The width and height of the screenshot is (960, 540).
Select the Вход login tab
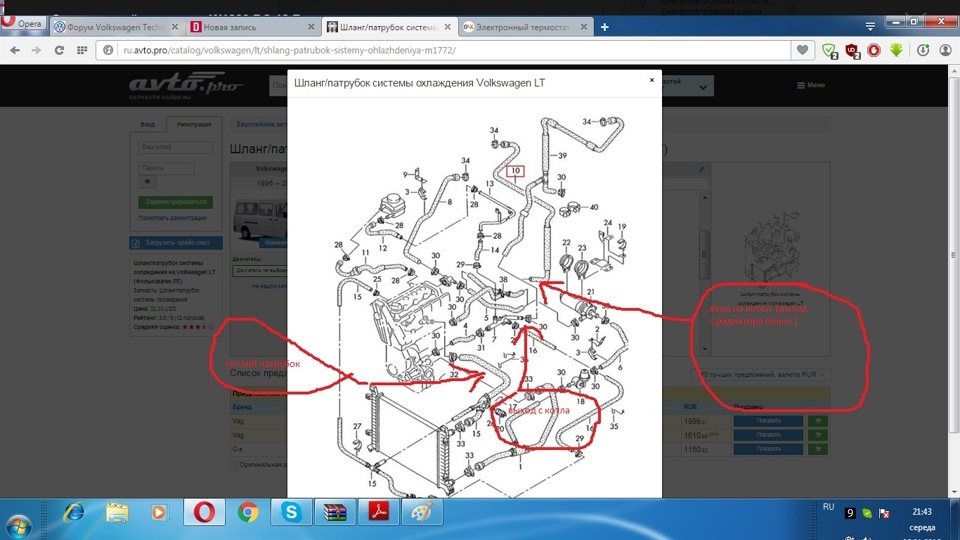[x=148, y=124]
